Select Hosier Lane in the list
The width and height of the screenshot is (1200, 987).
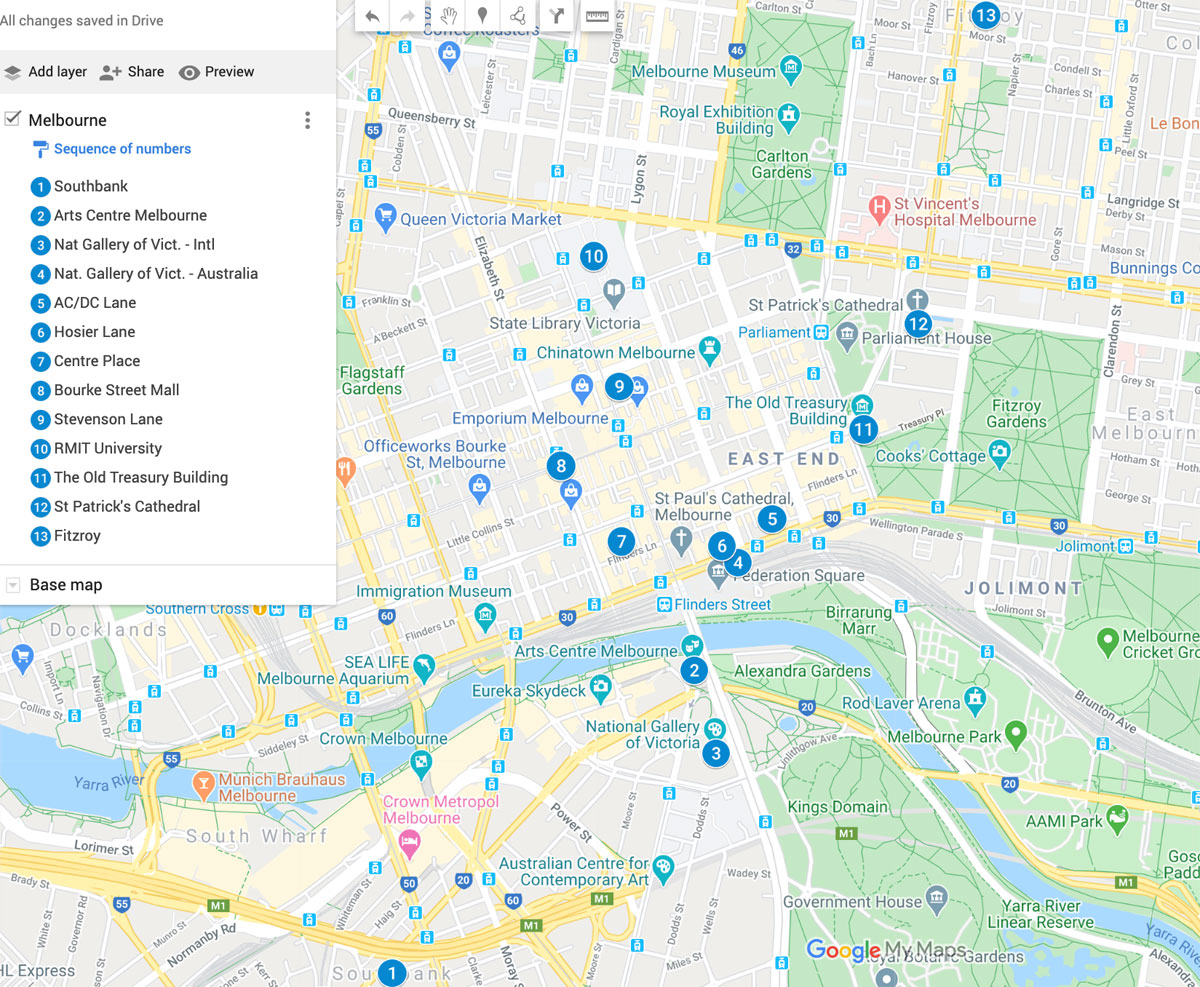tap(94, 331)
